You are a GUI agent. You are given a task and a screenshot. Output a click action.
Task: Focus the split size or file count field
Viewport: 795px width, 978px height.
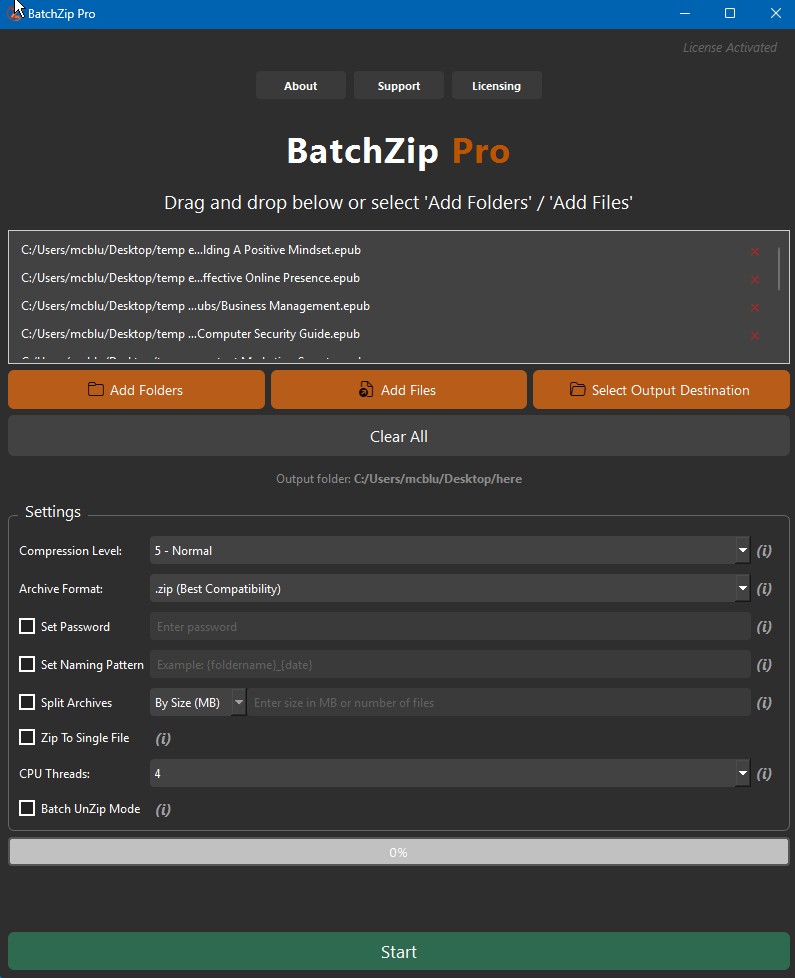coord(499,703)
